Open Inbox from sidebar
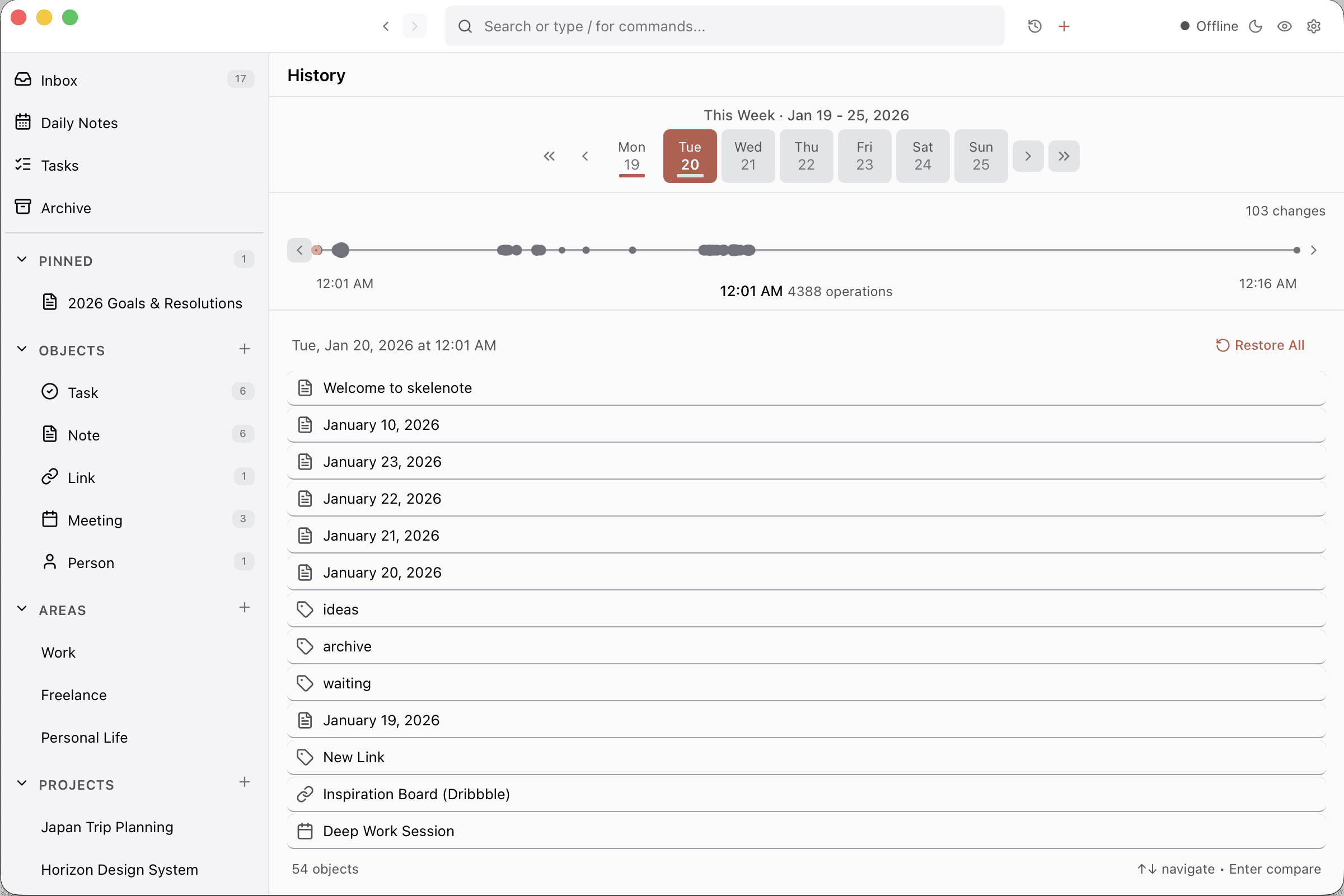 pyautogui.click(x=59, y=80)
